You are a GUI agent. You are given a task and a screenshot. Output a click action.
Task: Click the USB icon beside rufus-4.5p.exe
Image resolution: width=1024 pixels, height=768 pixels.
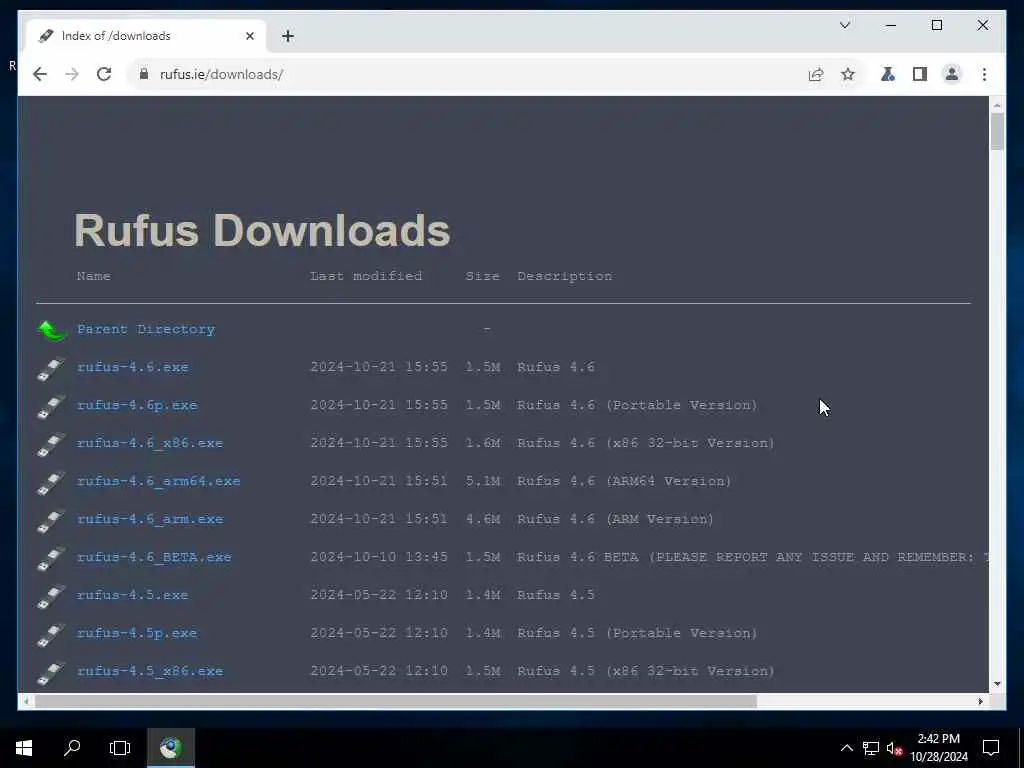pyautogui.click(x=51, y=634)
